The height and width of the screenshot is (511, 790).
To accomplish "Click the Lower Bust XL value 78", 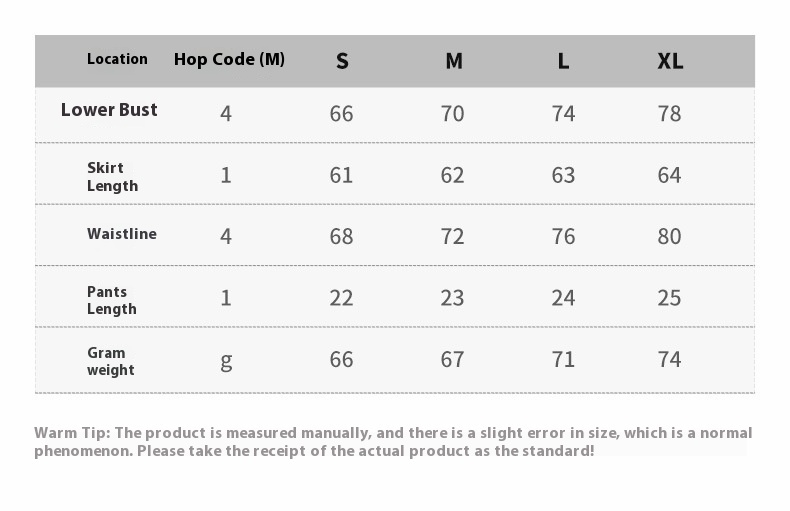I will pos(669,114).
